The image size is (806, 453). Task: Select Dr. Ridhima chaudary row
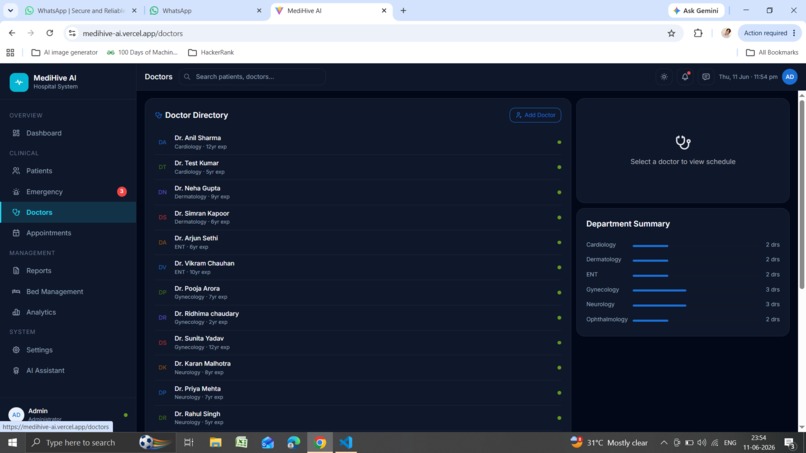[x=358, y=317]
